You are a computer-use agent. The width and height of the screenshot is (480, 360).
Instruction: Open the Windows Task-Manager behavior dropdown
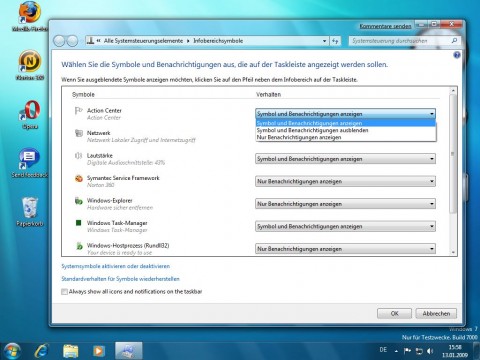tap(345, 226)
